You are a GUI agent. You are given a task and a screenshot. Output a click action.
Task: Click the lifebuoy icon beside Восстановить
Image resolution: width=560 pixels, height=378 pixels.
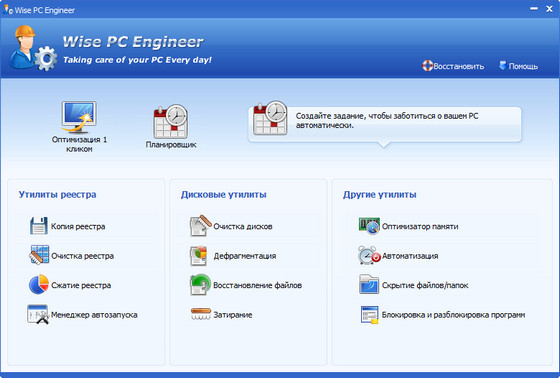pyautogui.click(x=427, y=66)
